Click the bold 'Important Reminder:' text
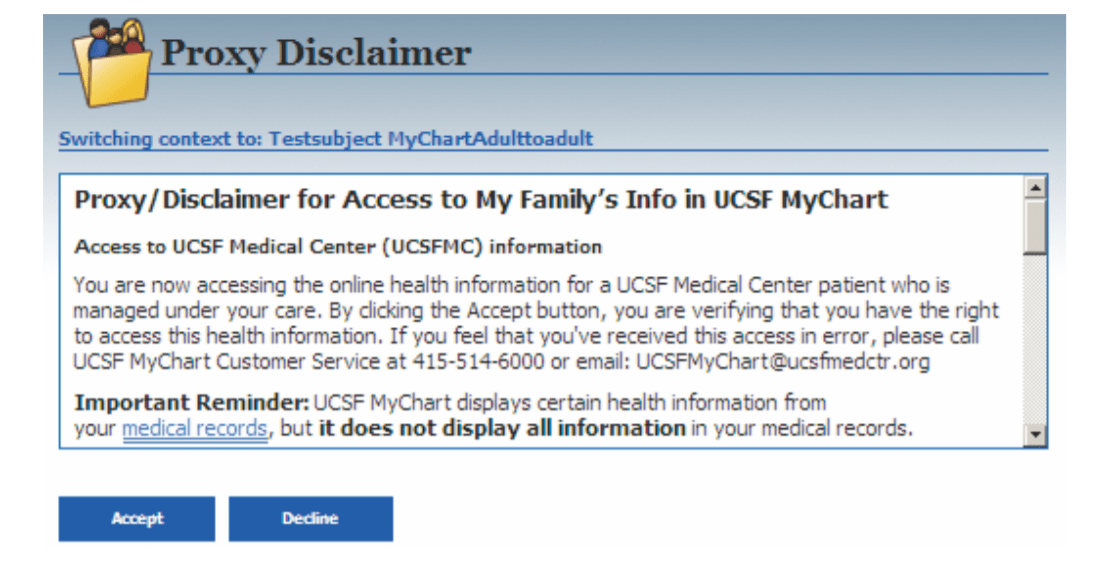Image resolution: width=1112 pixels, height=562 pixels. 192,403
